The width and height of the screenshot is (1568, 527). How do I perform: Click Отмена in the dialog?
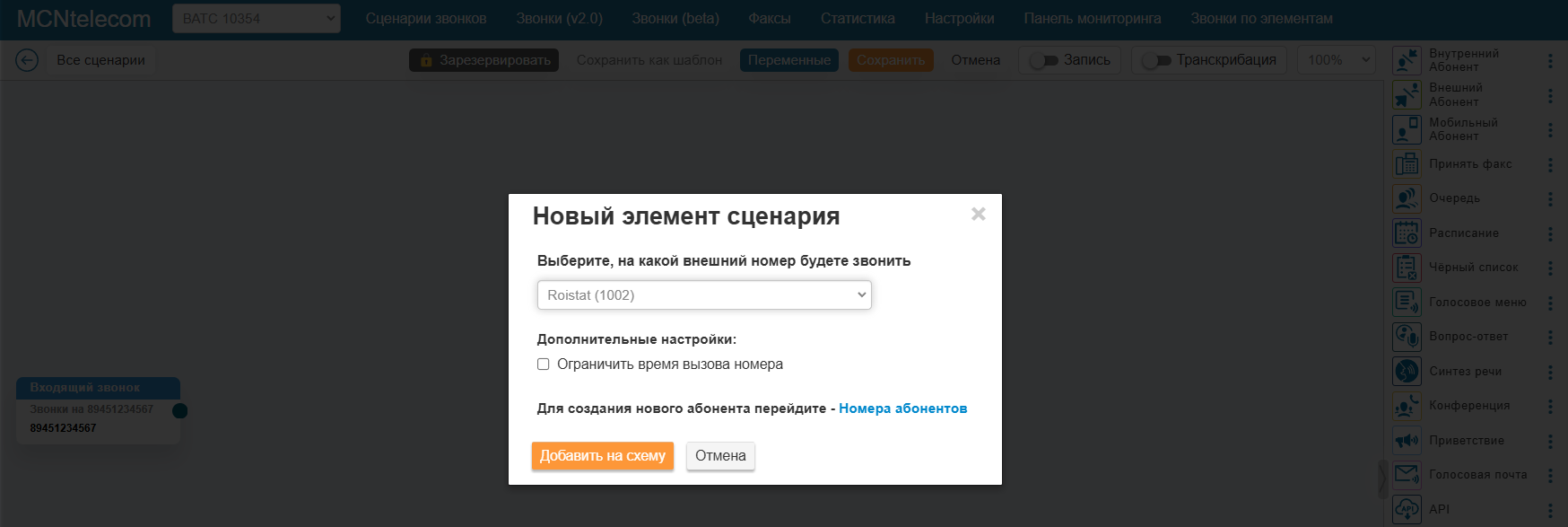point(720,456)
